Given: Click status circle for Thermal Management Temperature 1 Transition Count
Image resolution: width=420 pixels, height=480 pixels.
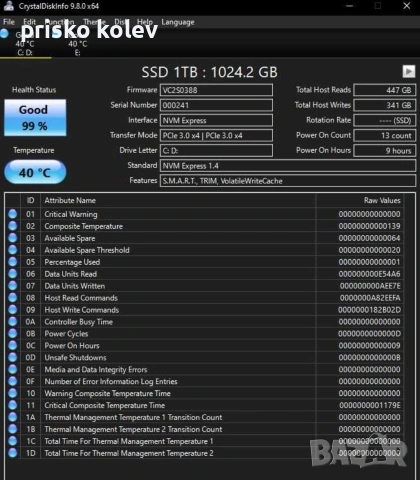Looking at the screenshot, I should [13, 417].
